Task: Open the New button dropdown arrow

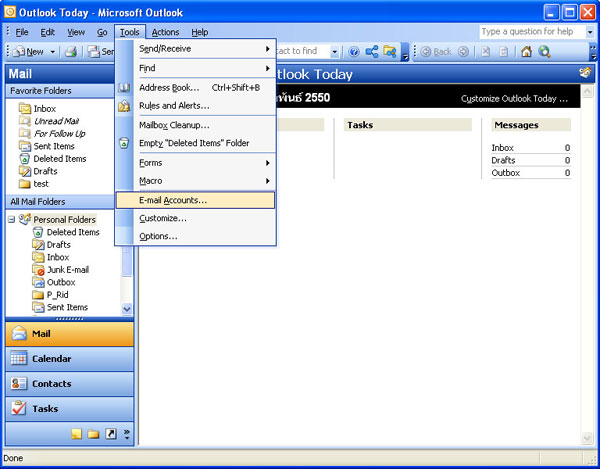Action: tap(53, 52)
